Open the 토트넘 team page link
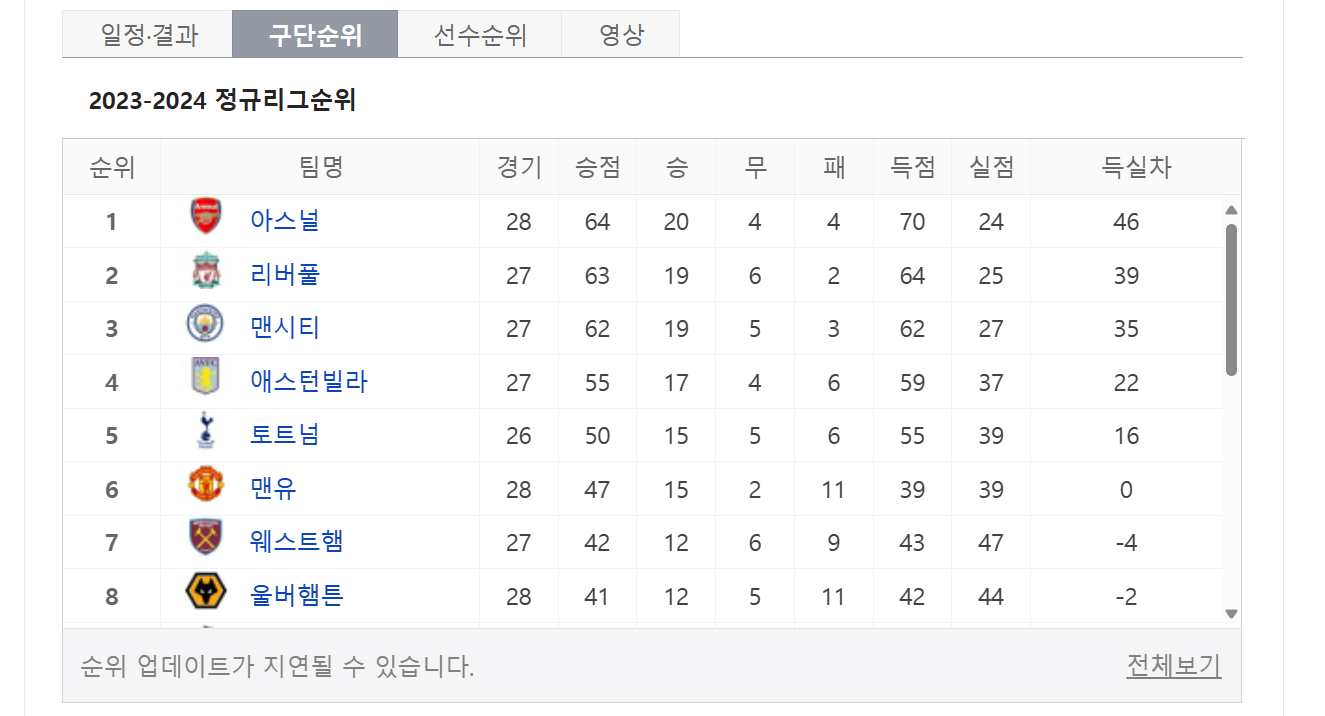Viewport: 1325px width, 716px height. click(284, 434)
